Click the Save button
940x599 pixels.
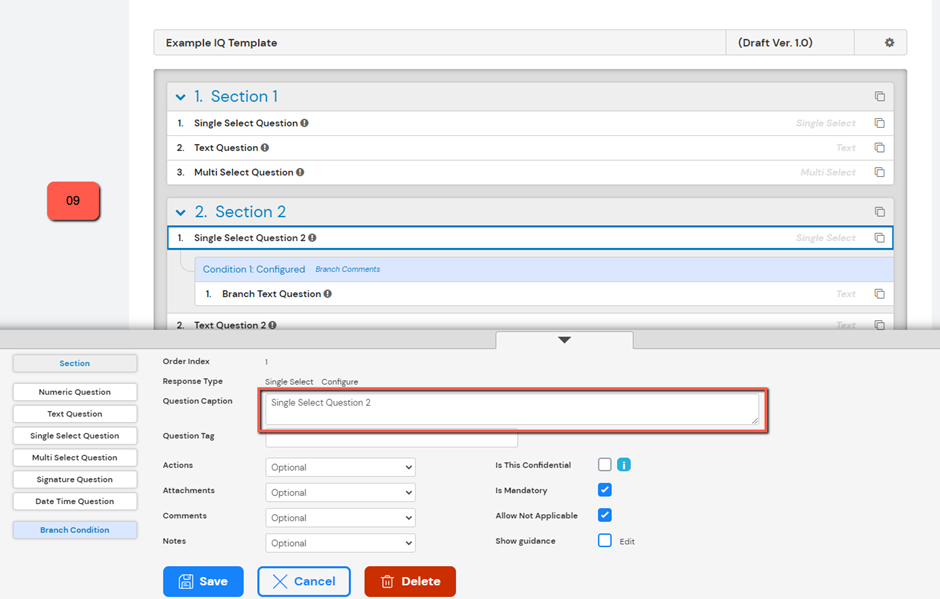pos(203,581)
